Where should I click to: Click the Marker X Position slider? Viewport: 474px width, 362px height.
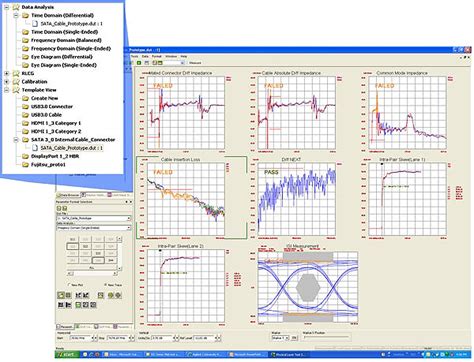326,337
